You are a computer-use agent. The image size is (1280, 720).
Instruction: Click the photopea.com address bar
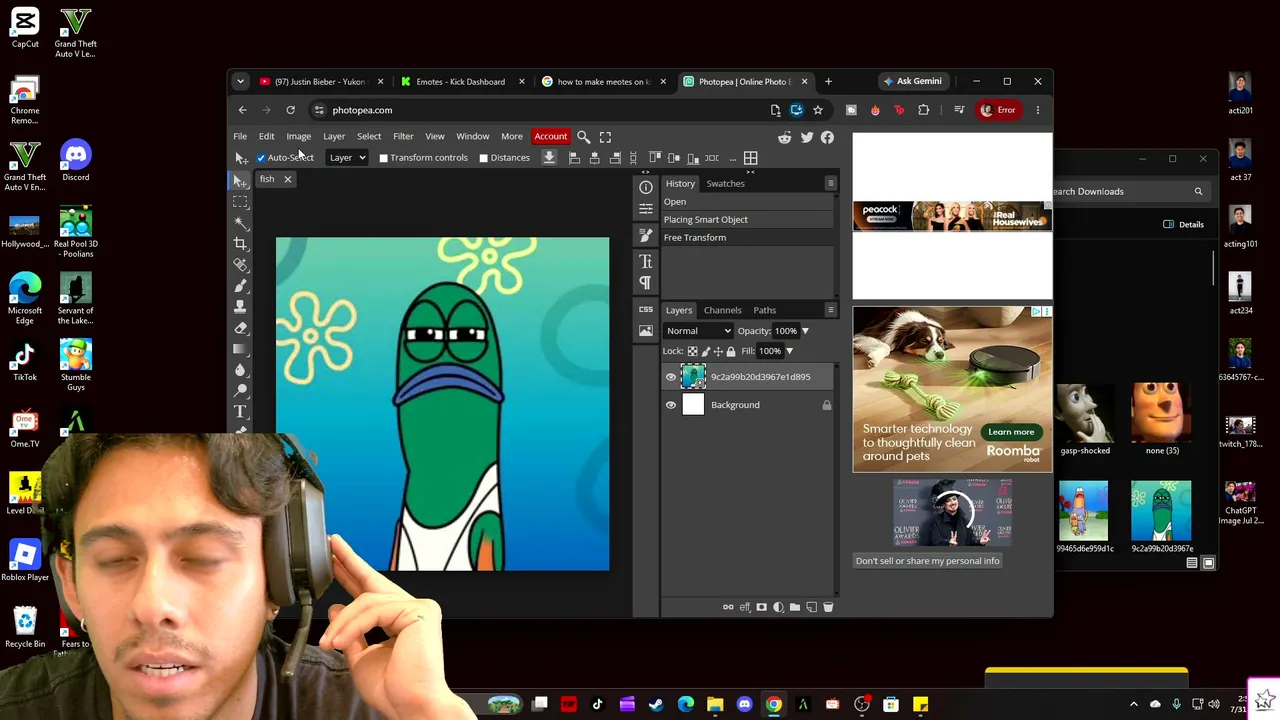(538, 110)
